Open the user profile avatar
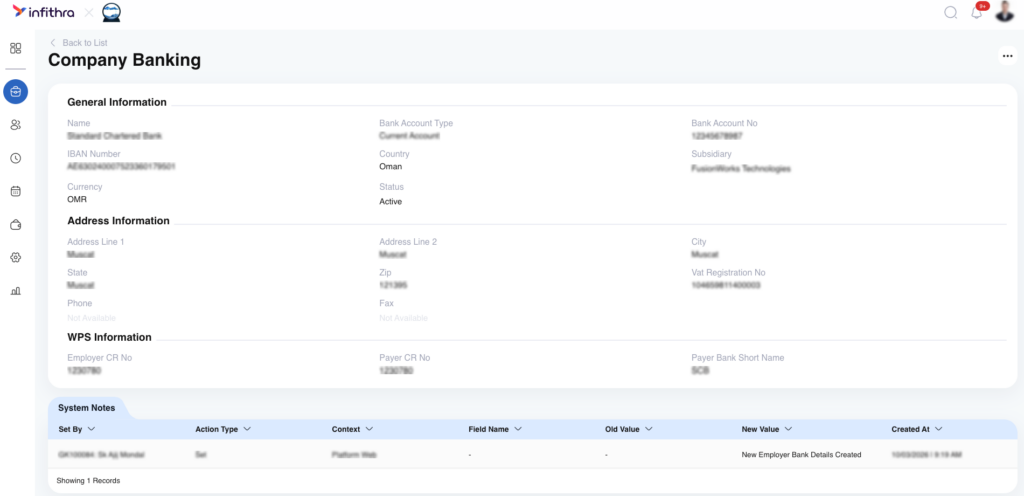The width and height of the screenshot is (1024, 496). (x=1004, y=12)
